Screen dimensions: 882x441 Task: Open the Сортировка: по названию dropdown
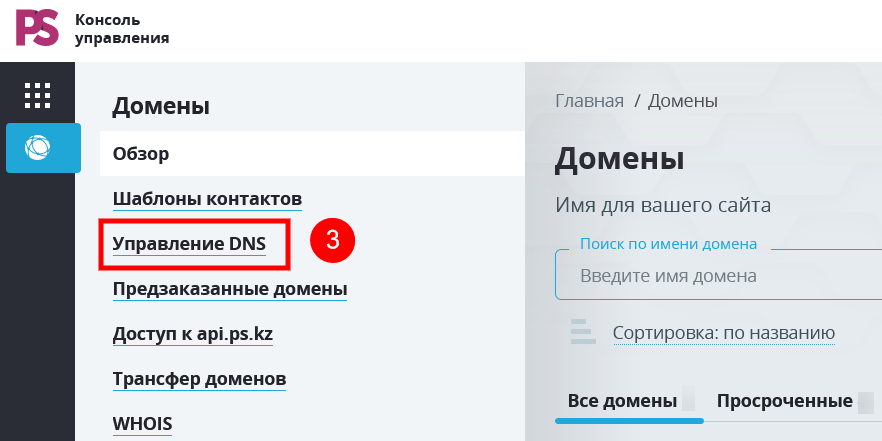click(724, 333)
